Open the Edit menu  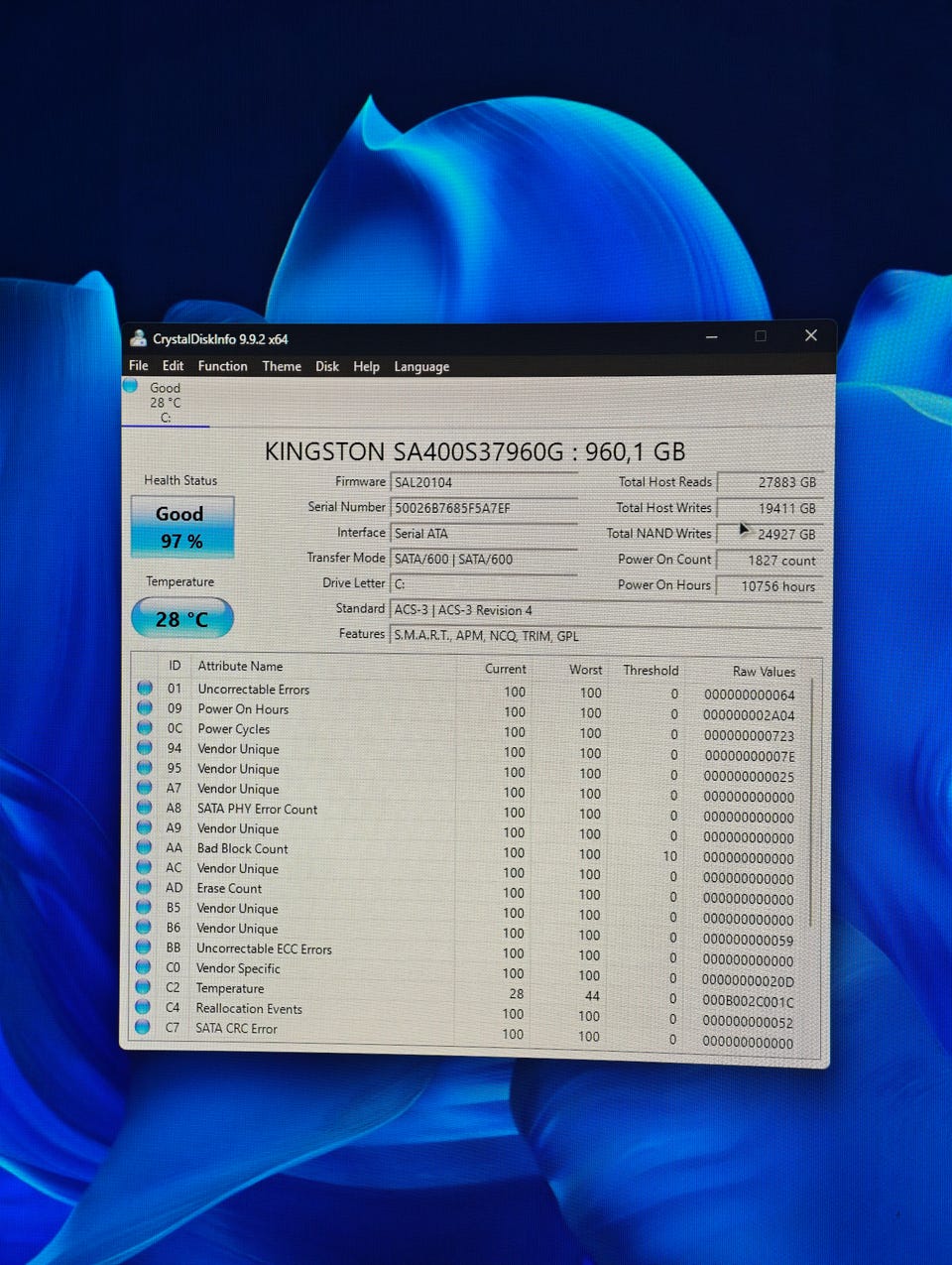(x=174, y=365)
